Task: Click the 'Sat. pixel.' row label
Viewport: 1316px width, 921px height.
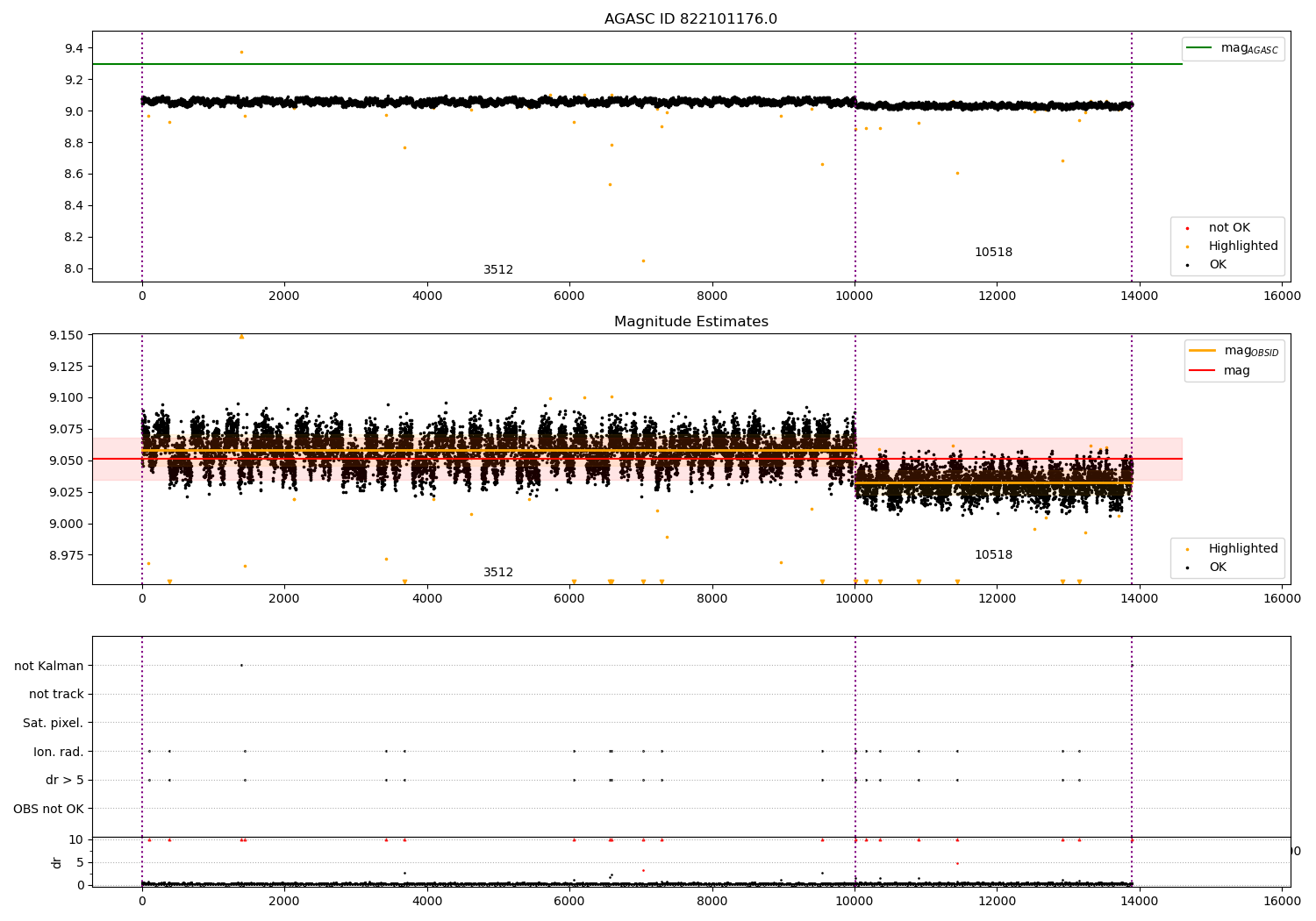Action: point(54,724)
